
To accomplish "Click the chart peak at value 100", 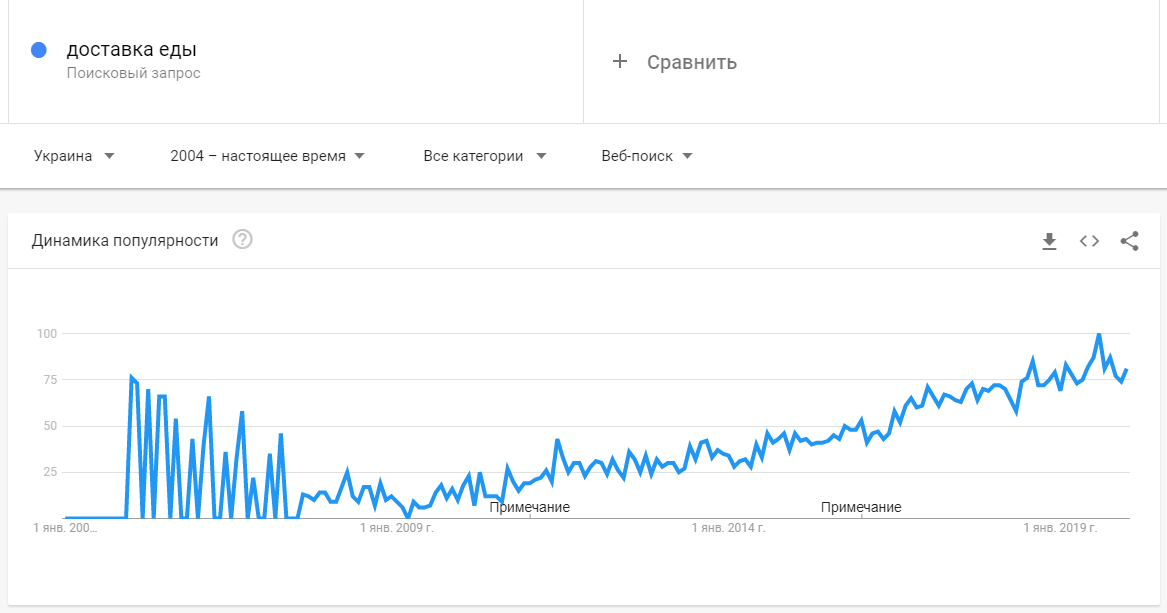I will click(x=1099, y=334).
